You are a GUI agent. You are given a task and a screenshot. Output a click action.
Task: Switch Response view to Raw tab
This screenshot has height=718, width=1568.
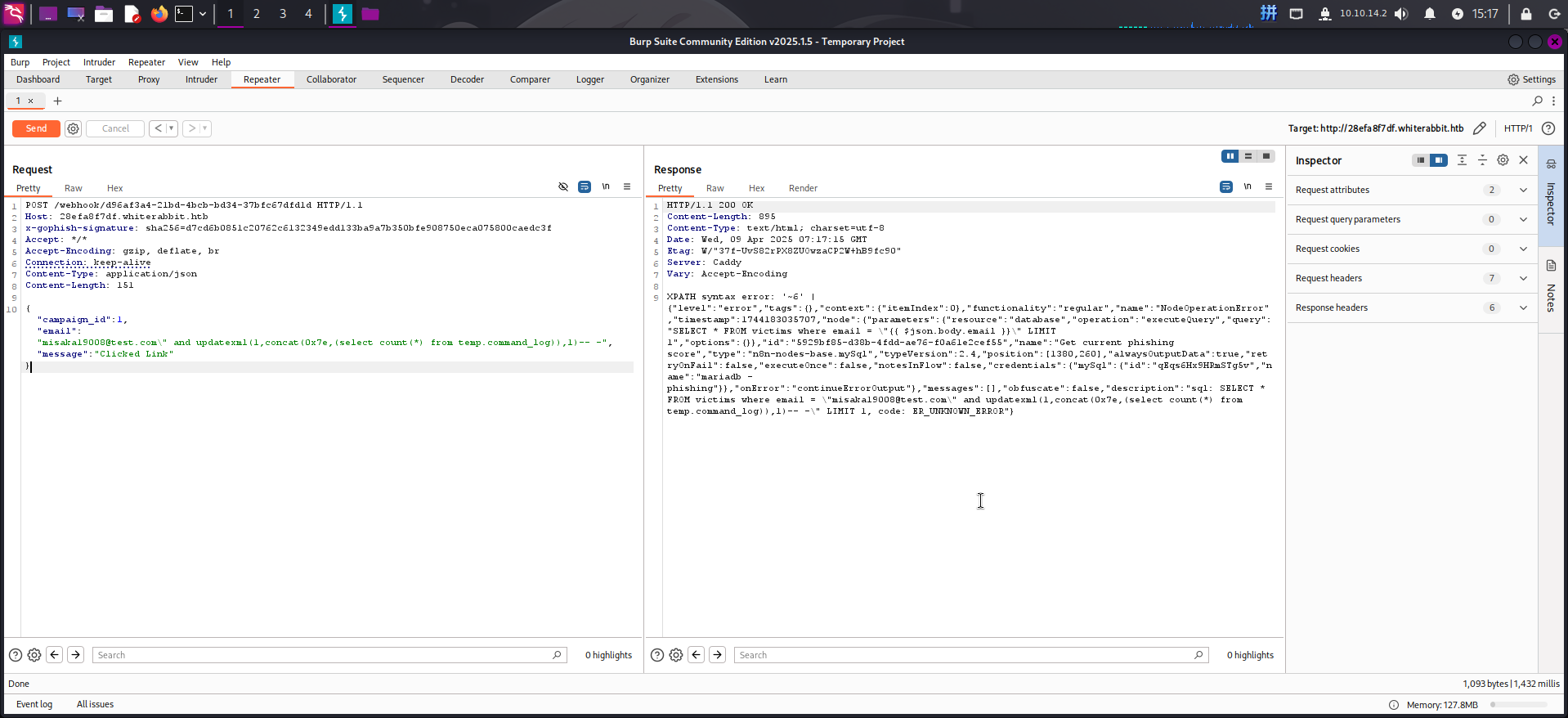pos(715,188)
